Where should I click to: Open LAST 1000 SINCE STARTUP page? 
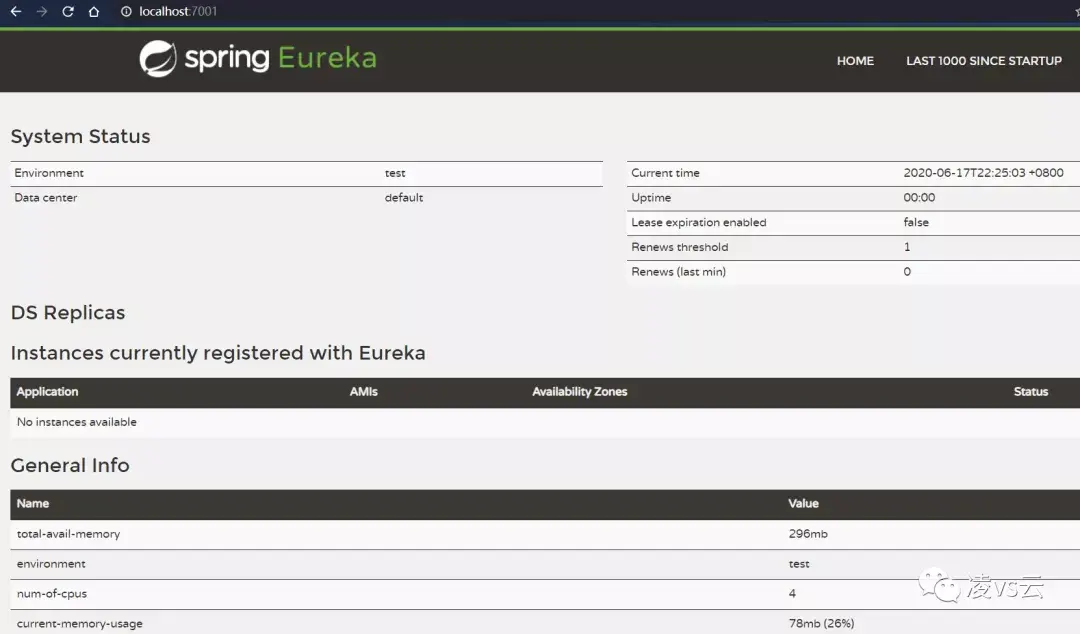point(984,61)
